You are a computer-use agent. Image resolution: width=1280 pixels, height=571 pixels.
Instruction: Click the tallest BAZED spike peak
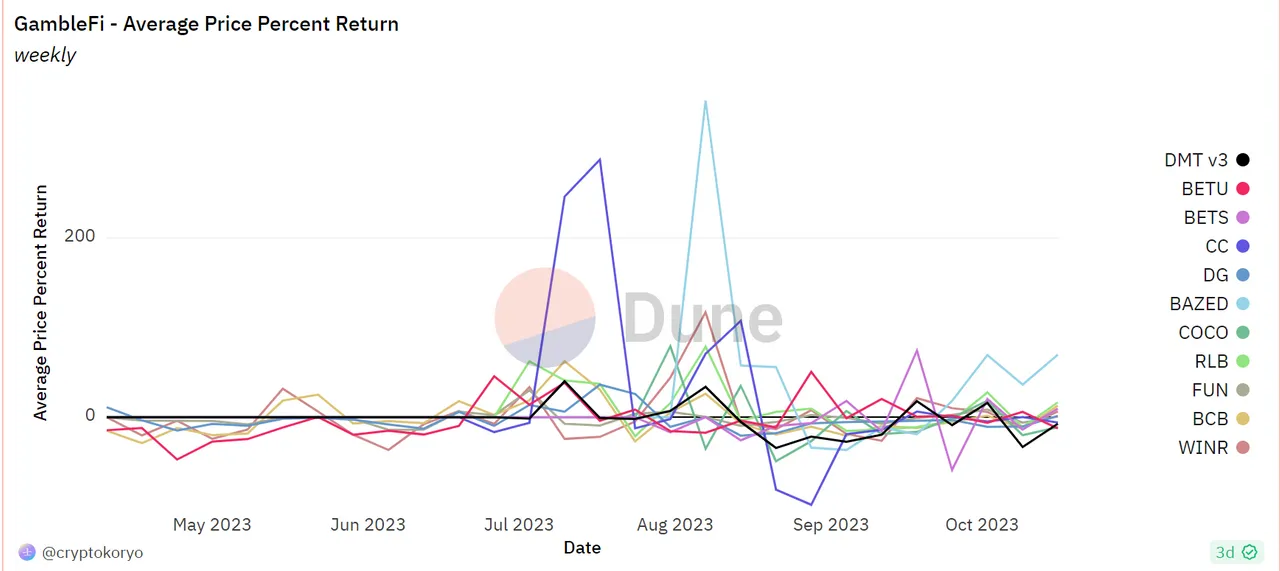[705, 101]
